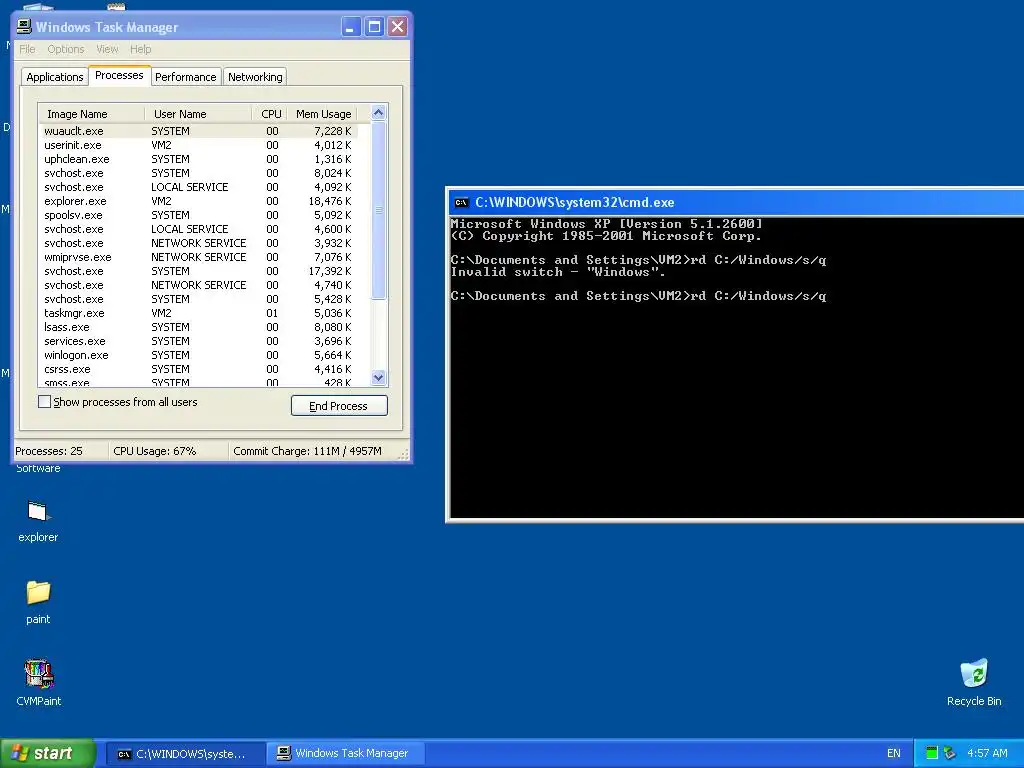
Task: Select the wmiprvse.exe process
Action: pos(198,257)
